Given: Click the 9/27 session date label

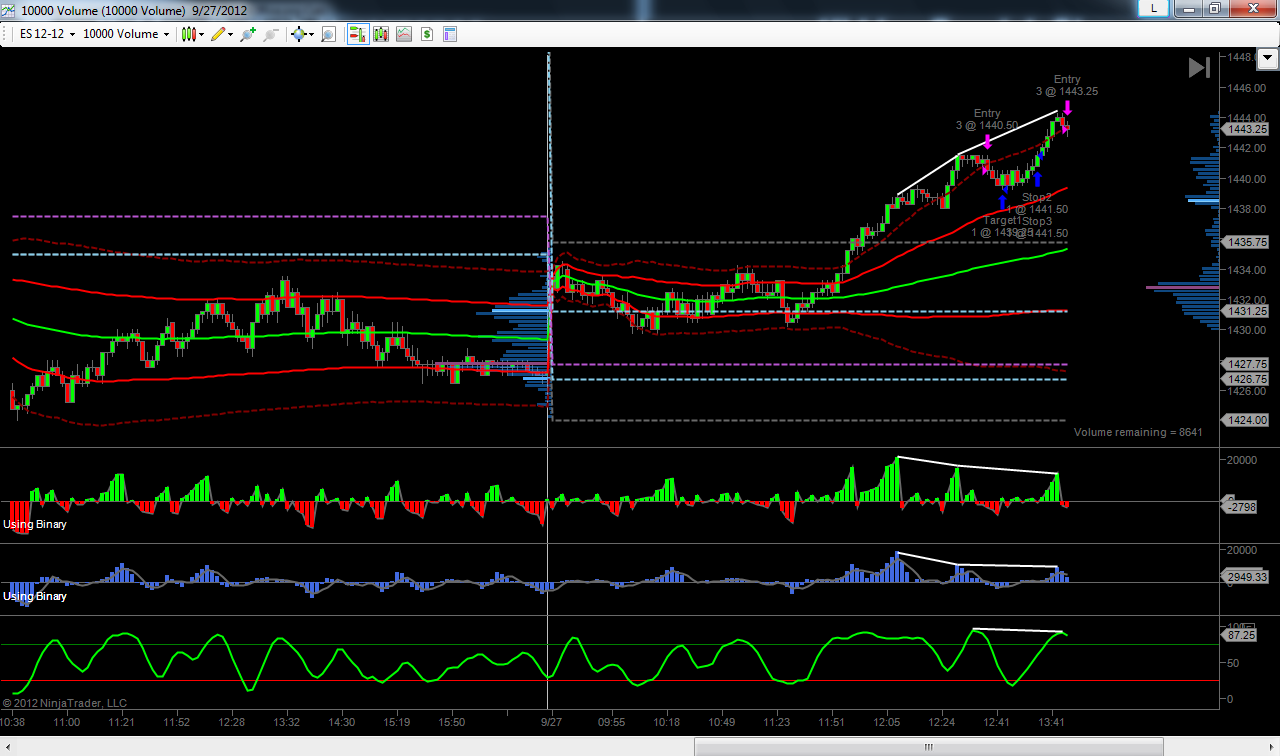Looking at the screenshot, I should (x=552, y=721).
